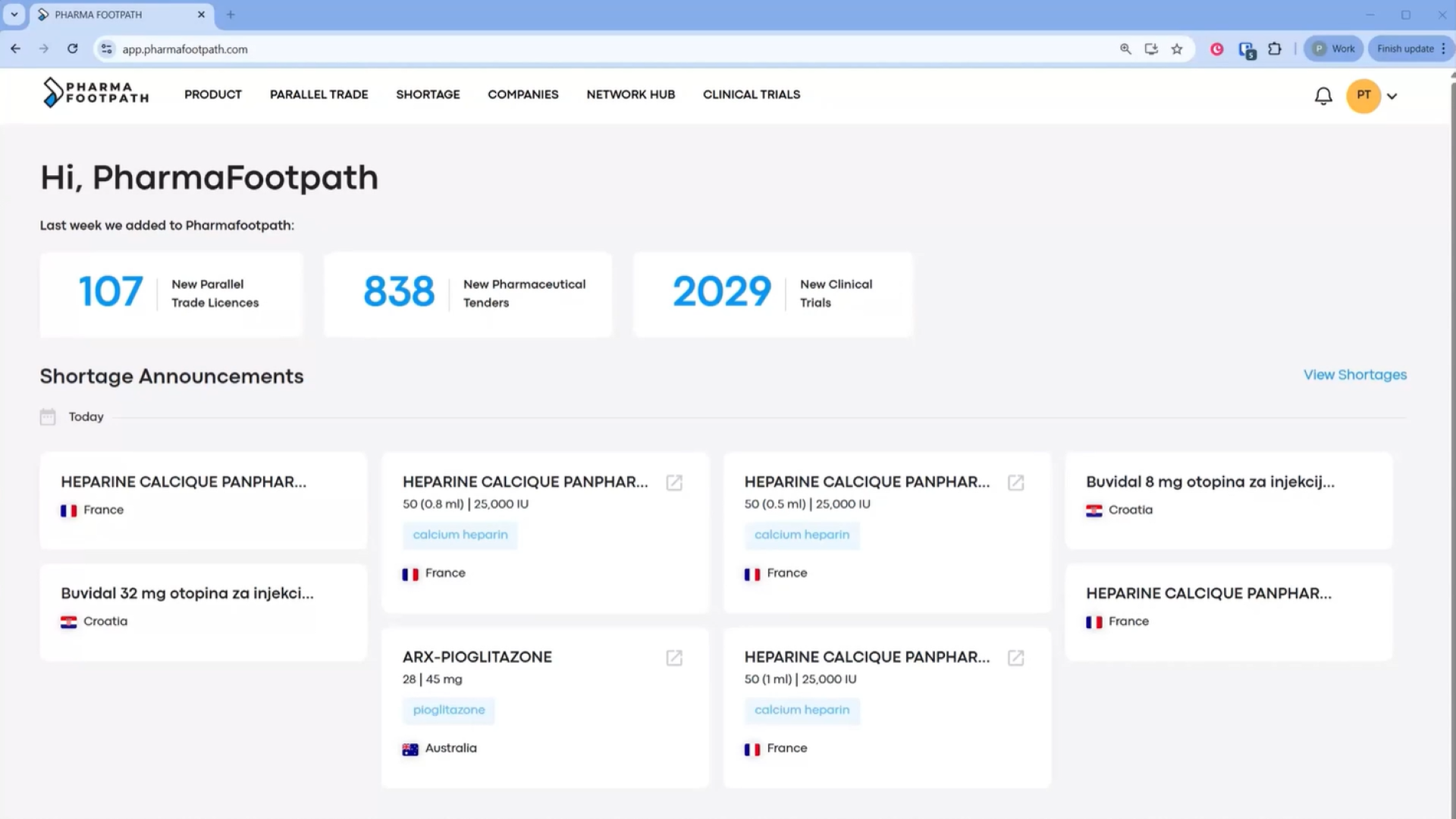Open external link on 50 (1 ml) heparin card
Image resolution: width=1456 pixels, height=819 pixels.
tap(1015, 657)
